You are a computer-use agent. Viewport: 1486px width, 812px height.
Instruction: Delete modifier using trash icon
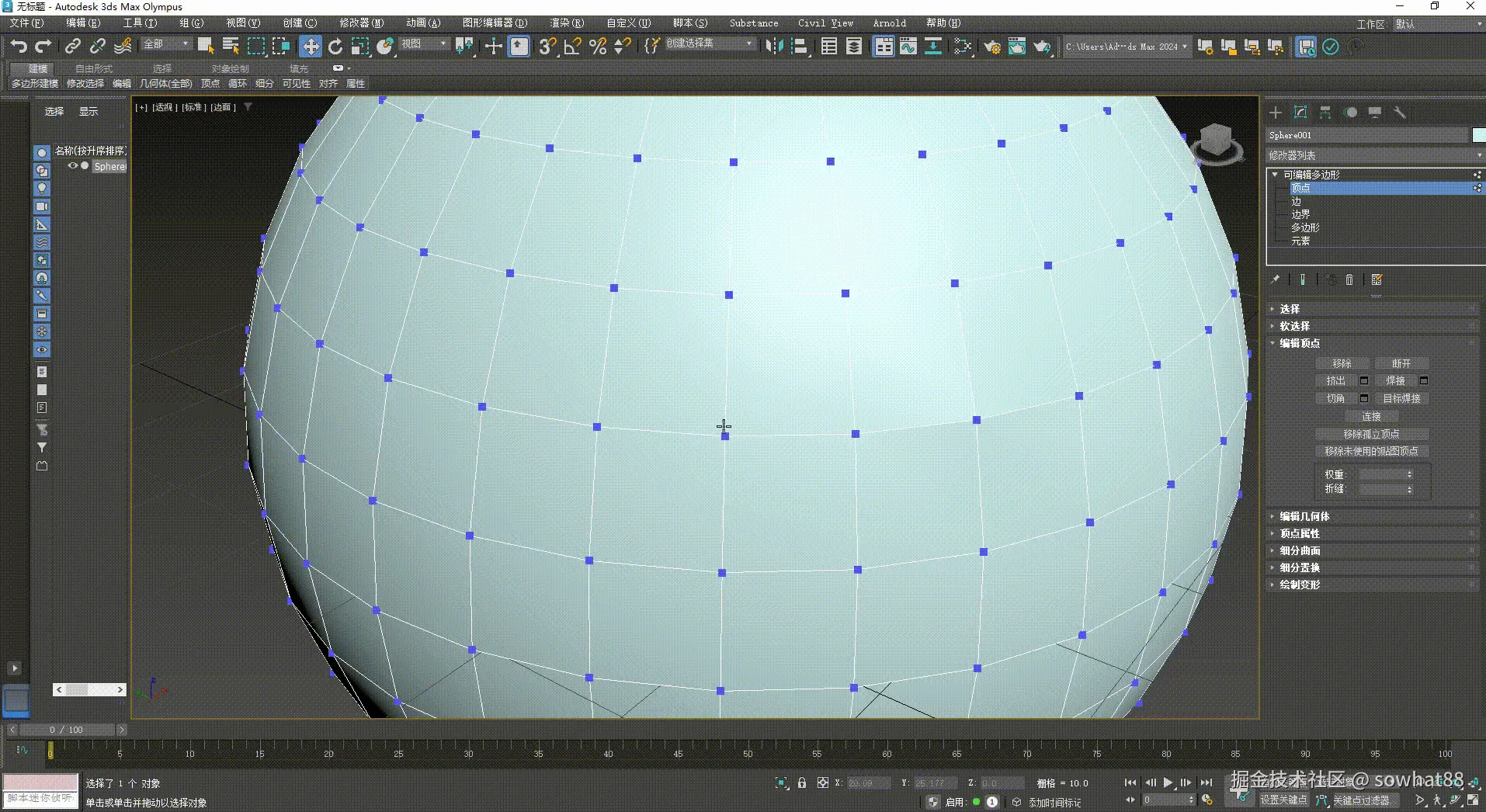point(1349,279)
